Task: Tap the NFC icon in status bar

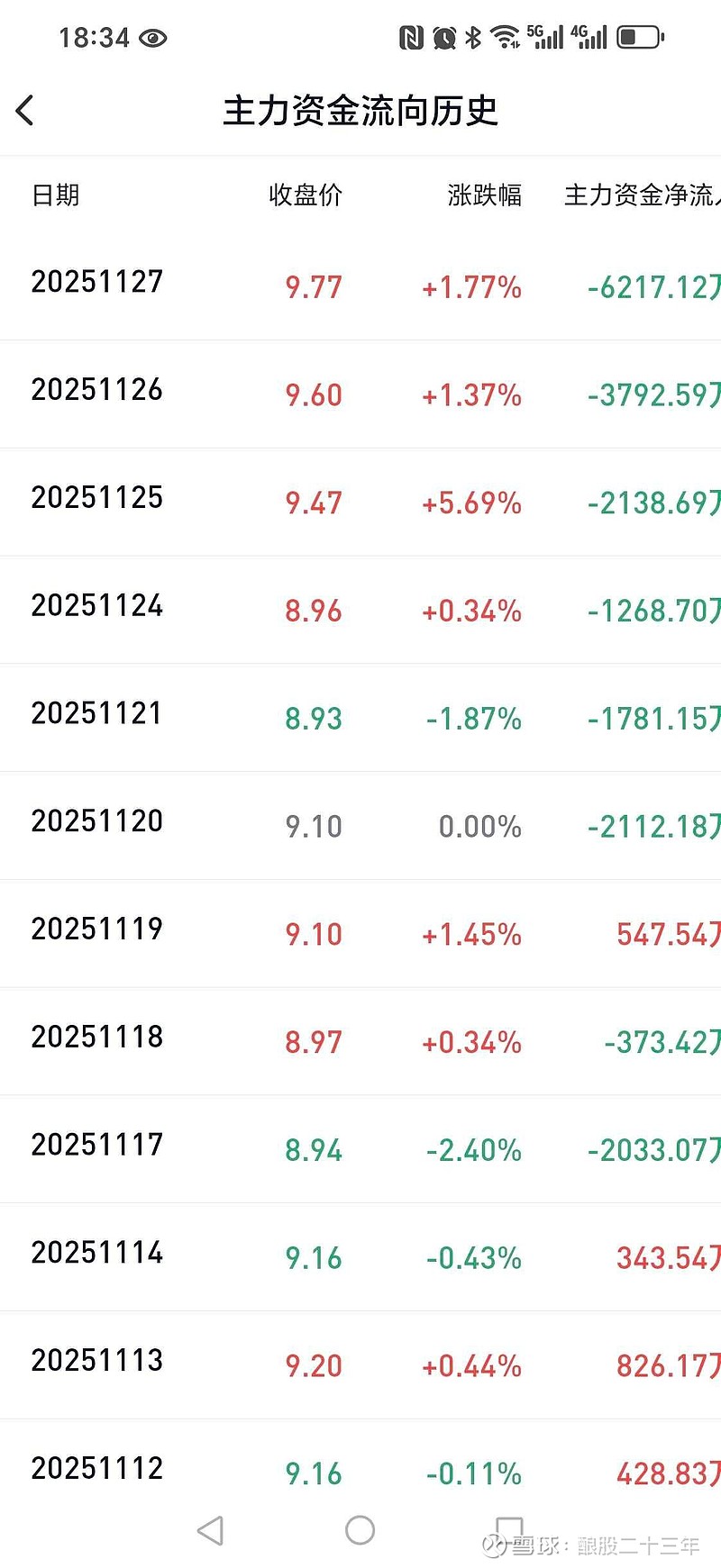Action: [x=411, y=37]
